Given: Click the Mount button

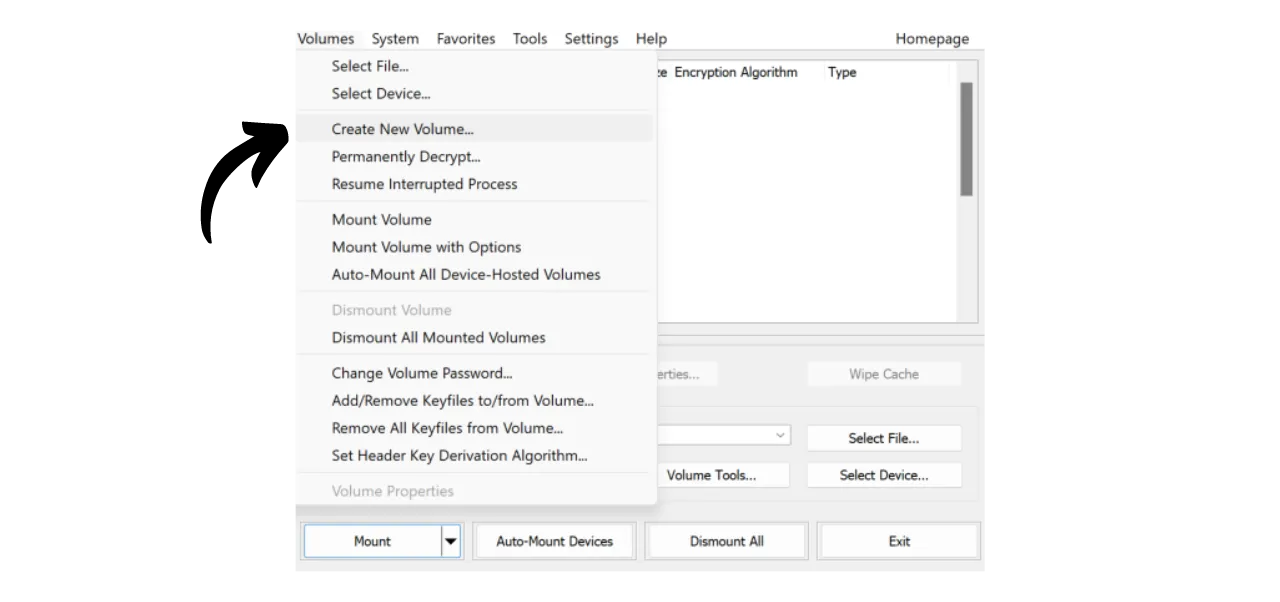Looking at the screenshot, I should click(372, 541).
